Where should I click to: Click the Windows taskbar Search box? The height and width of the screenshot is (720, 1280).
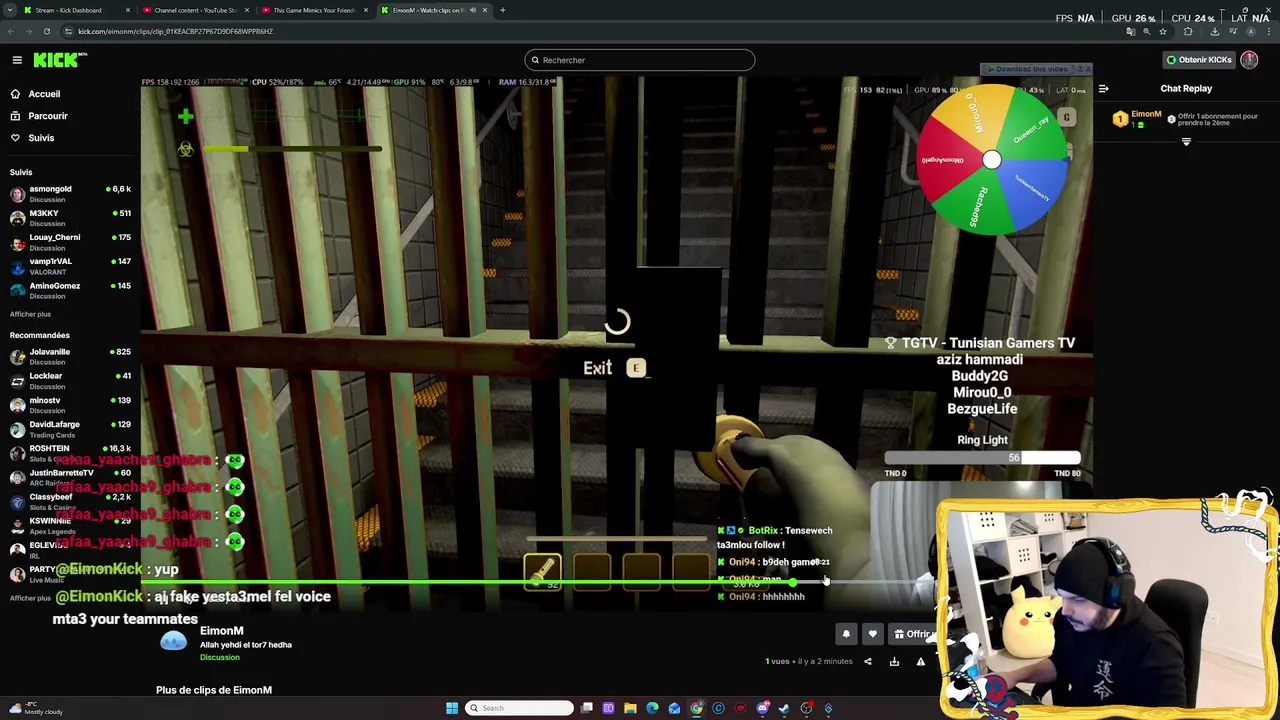(520, 708)
